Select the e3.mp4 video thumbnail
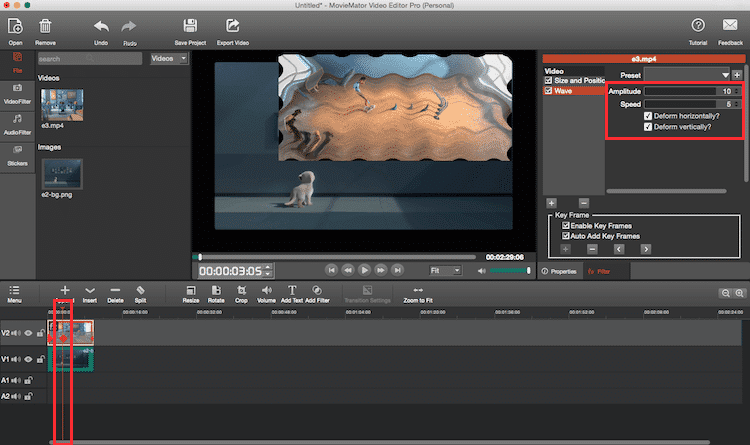Screen dimensions: 750x445 click(62, 104)
